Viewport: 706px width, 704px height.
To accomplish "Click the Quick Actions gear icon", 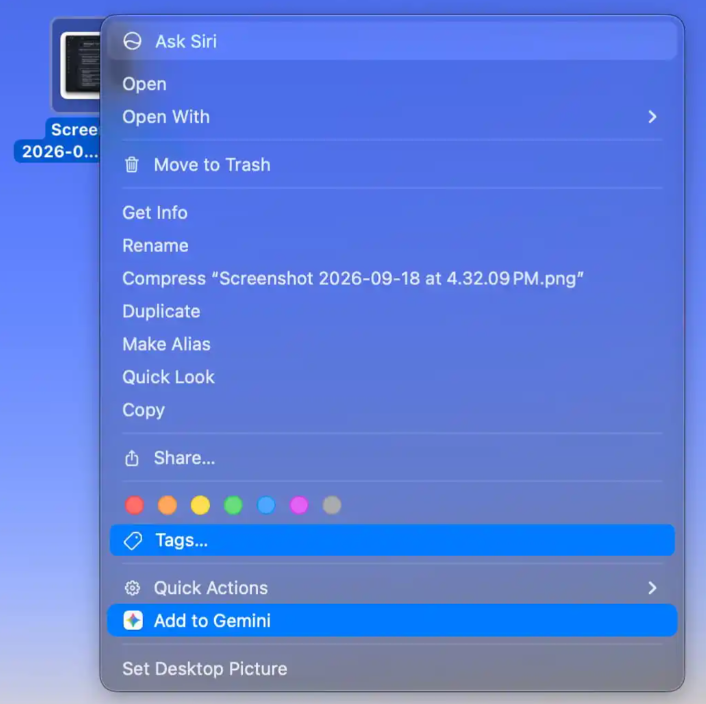I will click(x=132, y=588).
